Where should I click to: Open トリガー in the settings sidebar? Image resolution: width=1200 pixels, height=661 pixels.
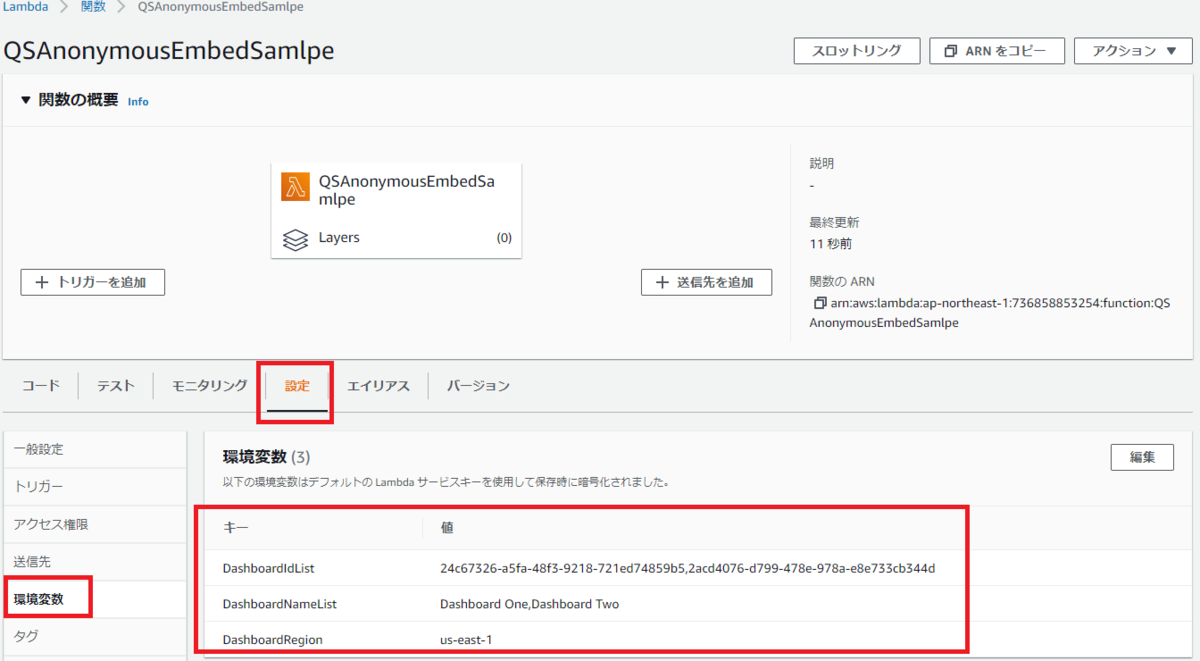(x=94, y=487)
